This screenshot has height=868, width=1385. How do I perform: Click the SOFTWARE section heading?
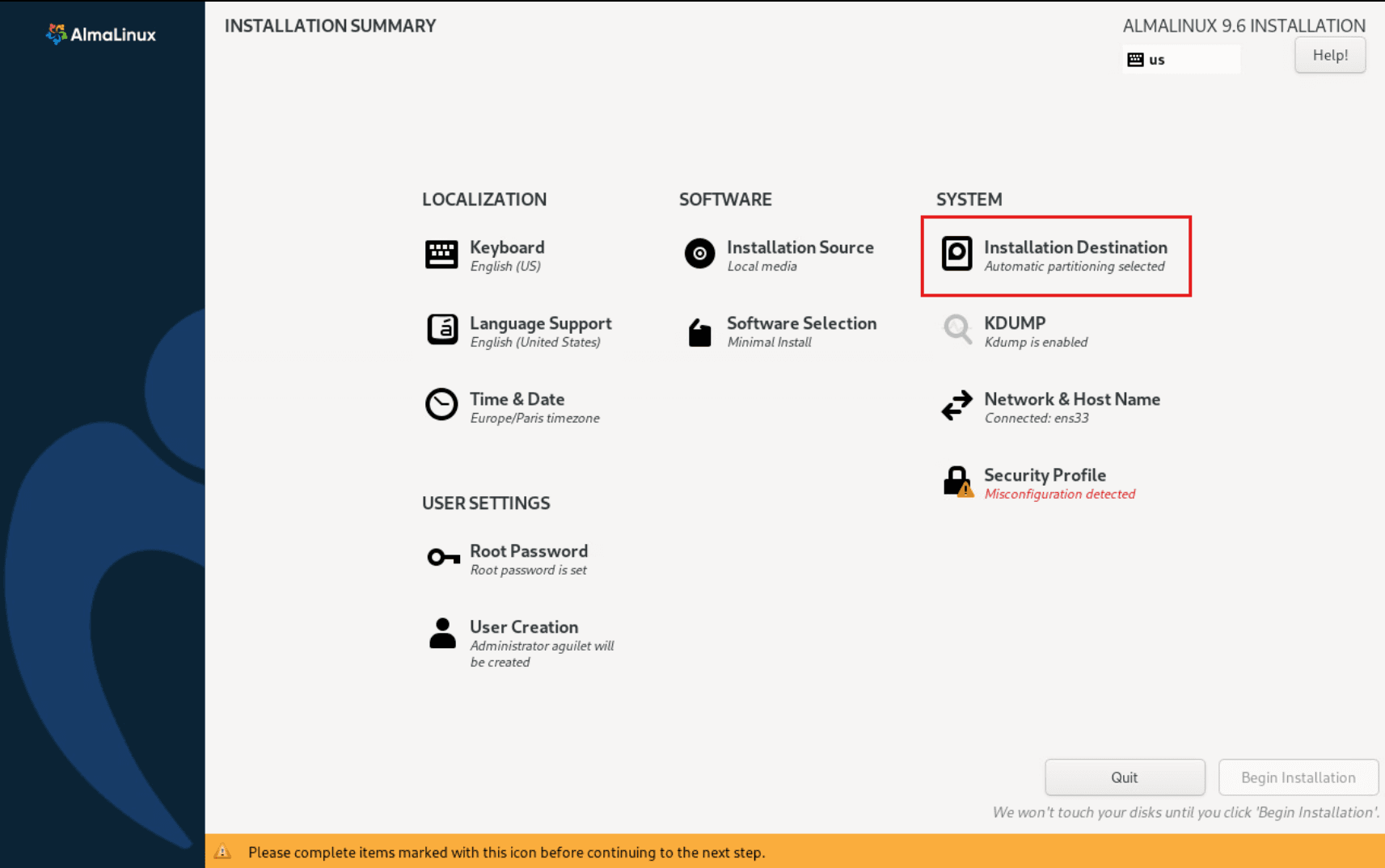[725, 200]
